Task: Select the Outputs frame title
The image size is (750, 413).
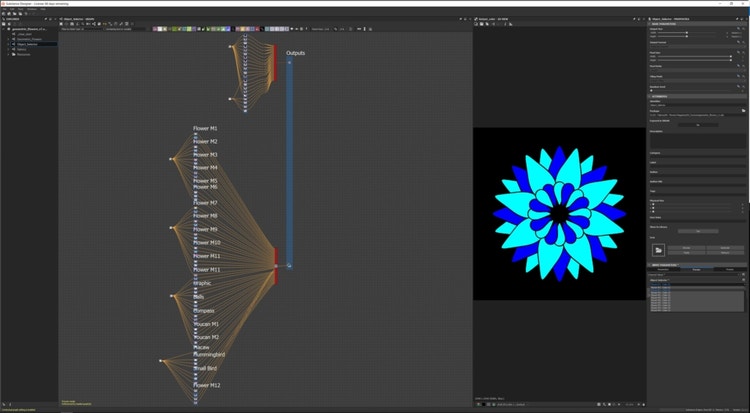Action: click(296, 53)
